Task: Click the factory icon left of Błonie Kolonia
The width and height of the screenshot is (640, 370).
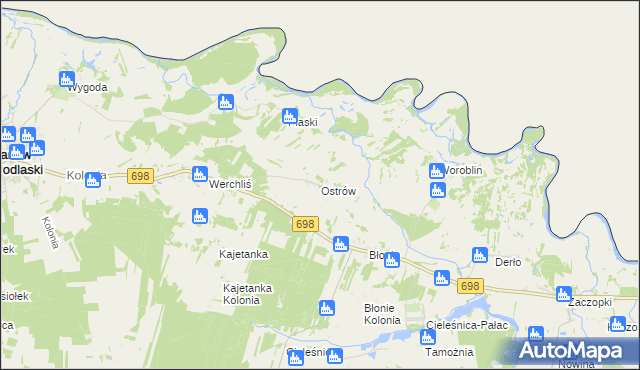Action: point(327,308)
